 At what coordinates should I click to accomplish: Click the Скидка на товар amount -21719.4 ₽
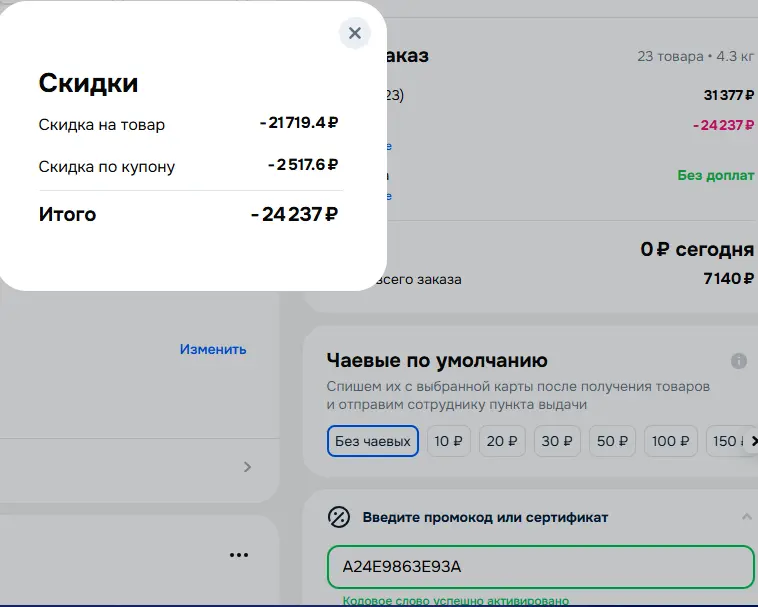[299, 123]
